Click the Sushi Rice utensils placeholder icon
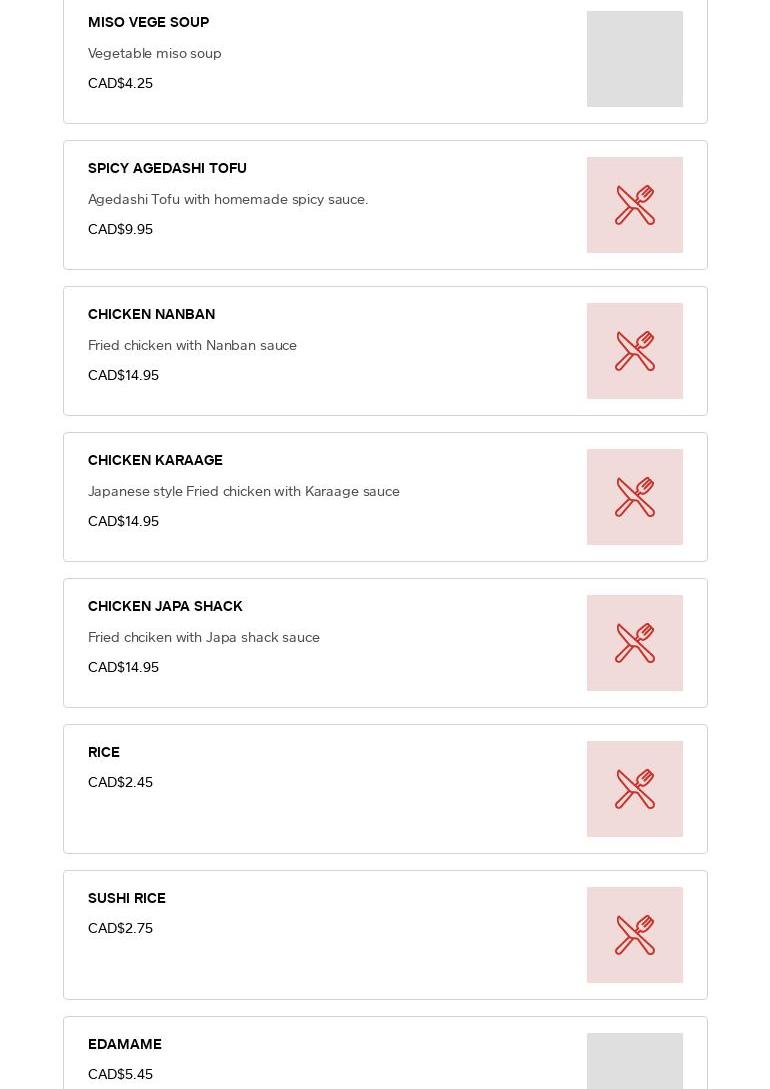 pyautogui.click(x=635, y=935)
